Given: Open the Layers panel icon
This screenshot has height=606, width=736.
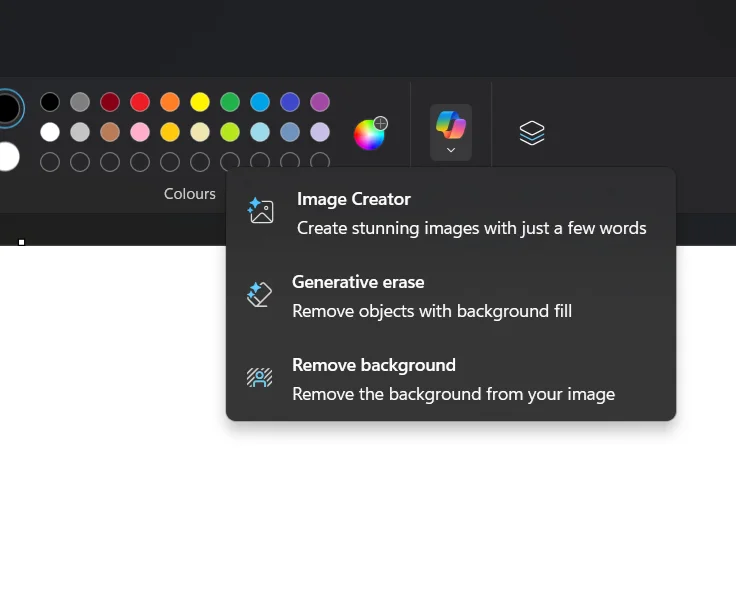Looking at the screenshot, I should pyautogui.click(x=532, y=133).
